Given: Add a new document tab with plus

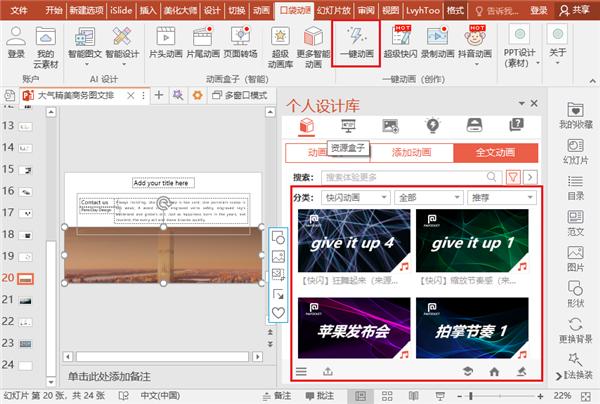Looking at the screenshot, I should click(x=159, y=95).
